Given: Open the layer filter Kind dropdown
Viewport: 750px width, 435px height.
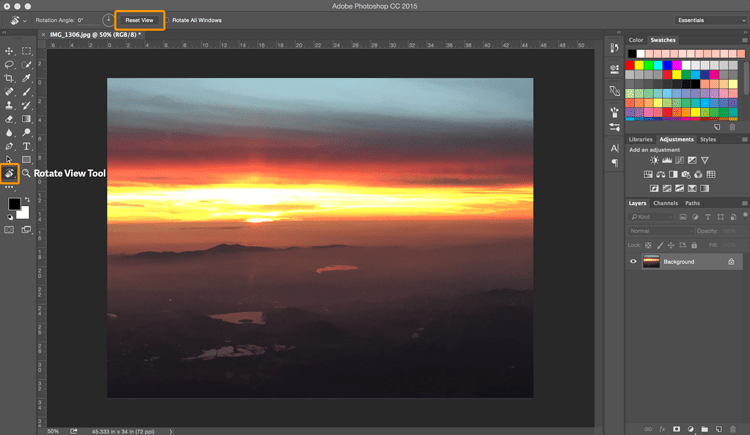Looking at the screenshot, I should [x=651, y=217].
